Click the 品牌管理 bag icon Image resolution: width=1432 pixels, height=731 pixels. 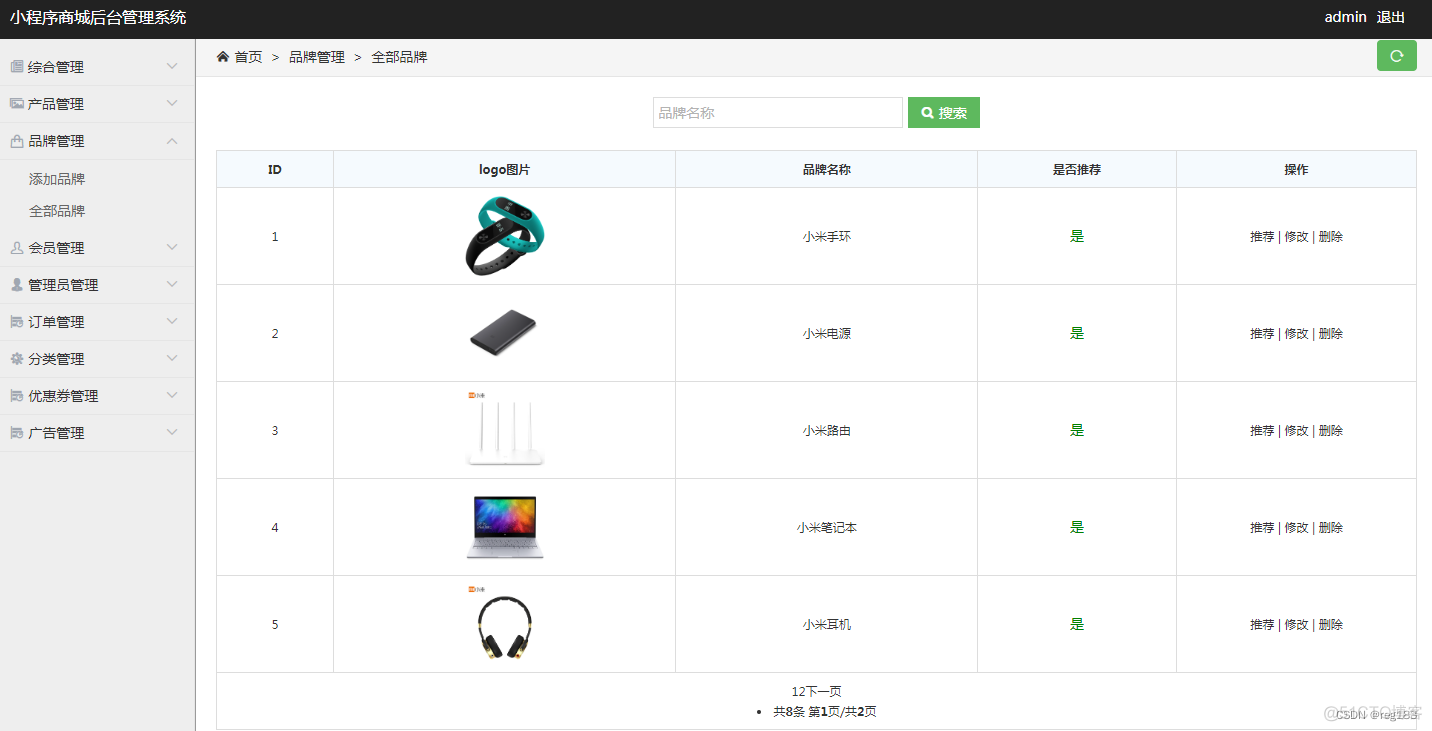pos(17,141)
